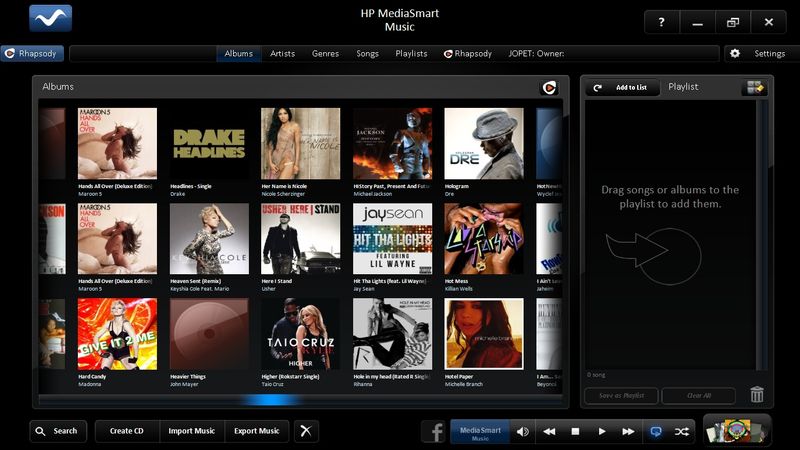Click the playlist vertical scrollbar
This screenshot has width=800, height=450.
pyautogui.click(x=761, y=235)
